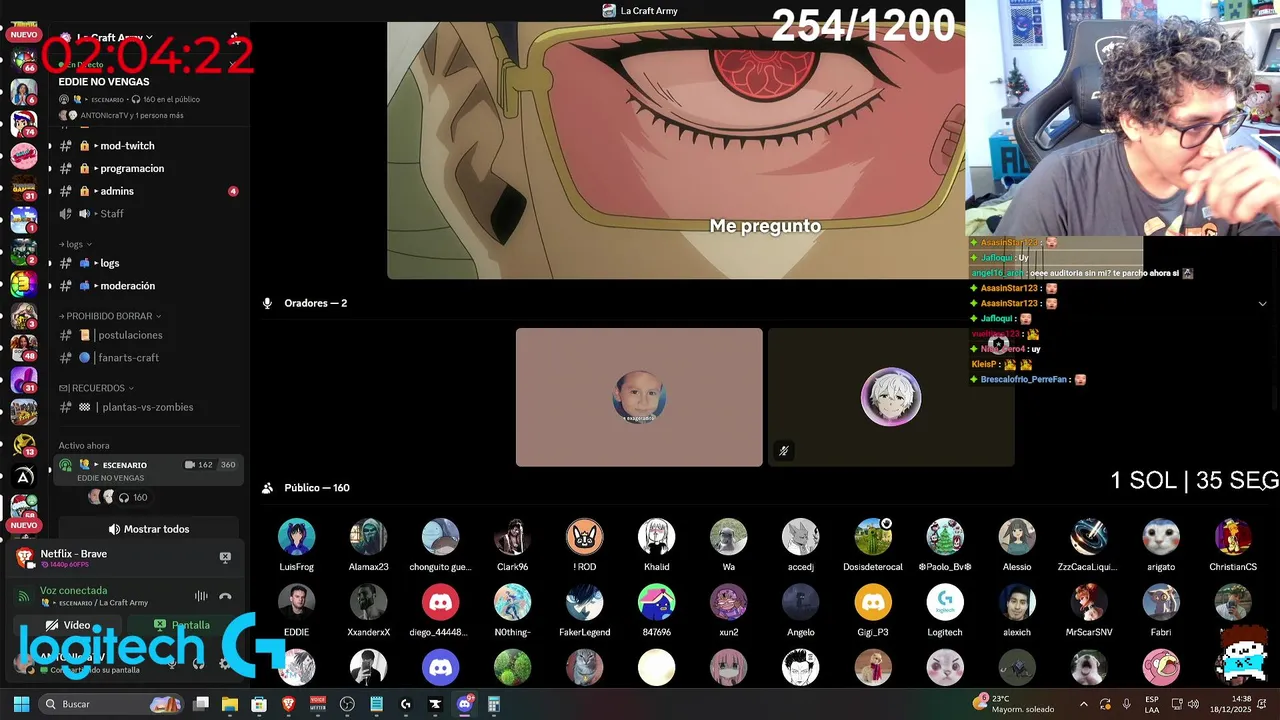Open diego_44448's audience avatar
Image resolution: width=1280 pixels, height=720 pixels.
[x=440, y=603]
